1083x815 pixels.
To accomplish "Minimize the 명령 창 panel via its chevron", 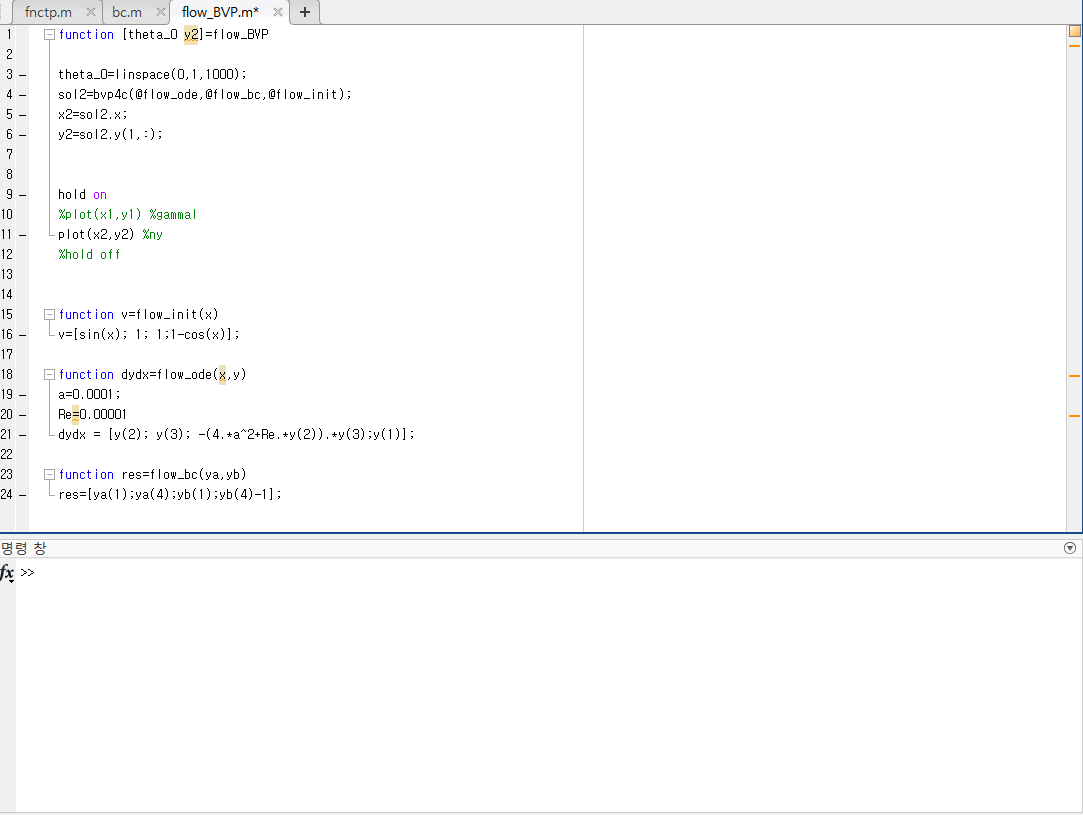I will [x=1069, y=547].
